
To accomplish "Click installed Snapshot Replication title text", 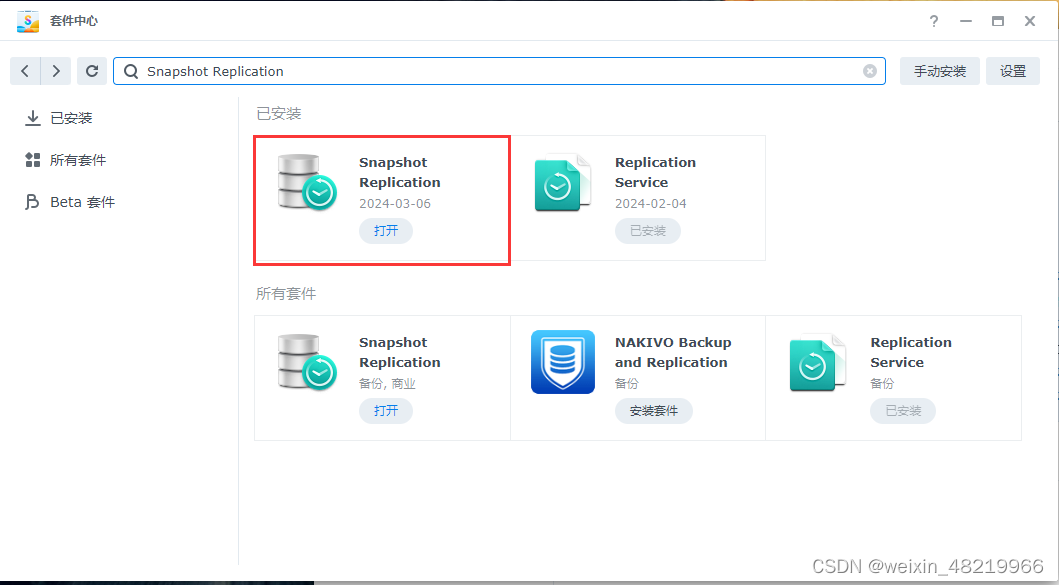I will 400,172.
